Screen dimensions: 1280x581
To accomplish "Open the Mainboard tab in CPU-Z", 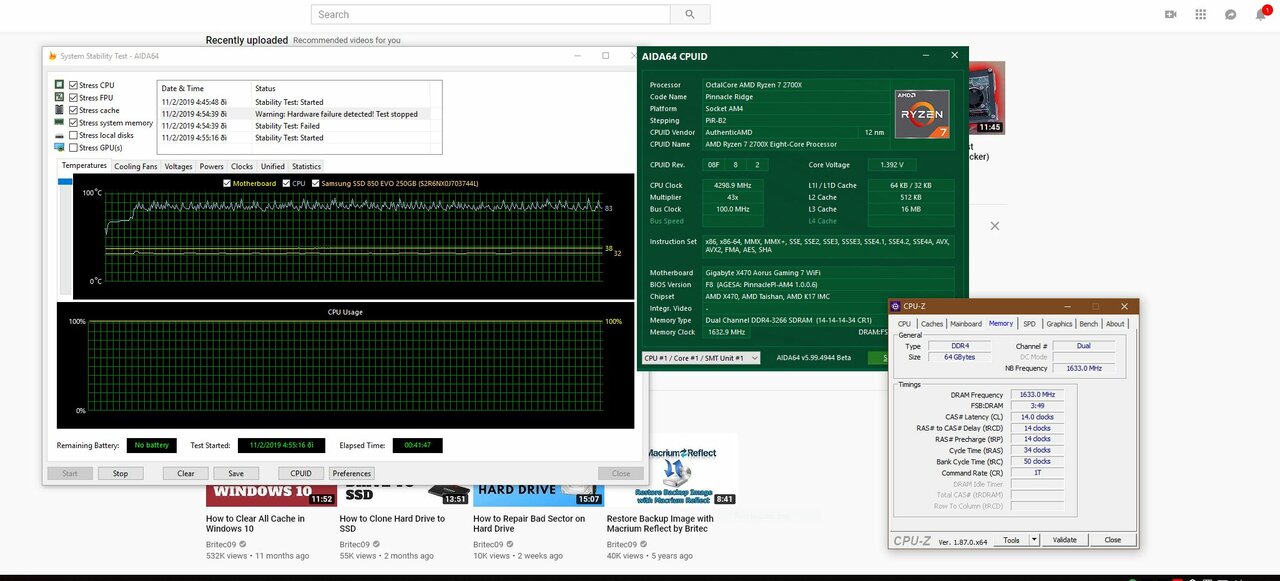I will pos(966,324).
